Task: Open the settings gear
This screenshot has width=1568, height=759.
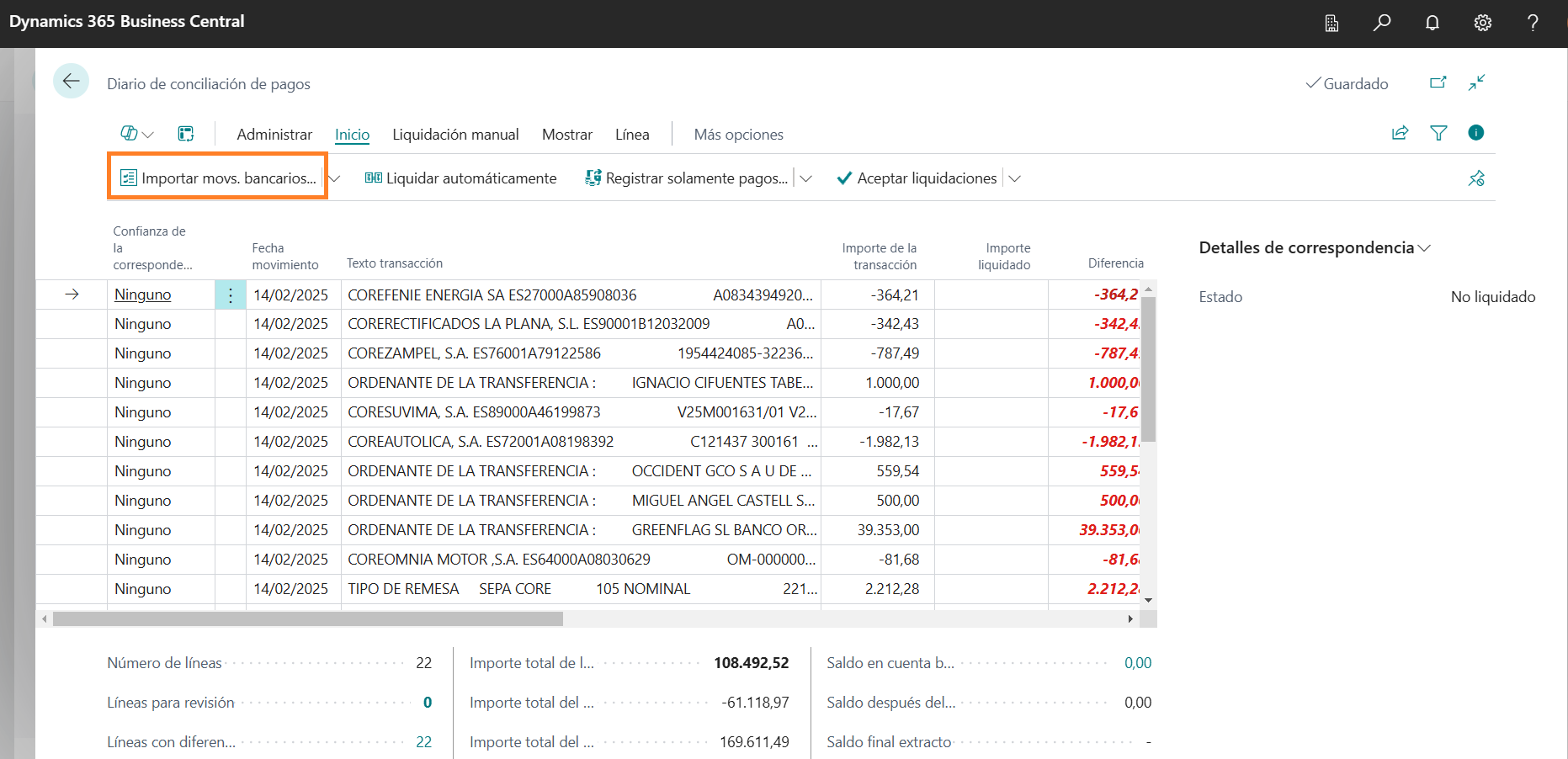Action: [x=1483, y=23]
